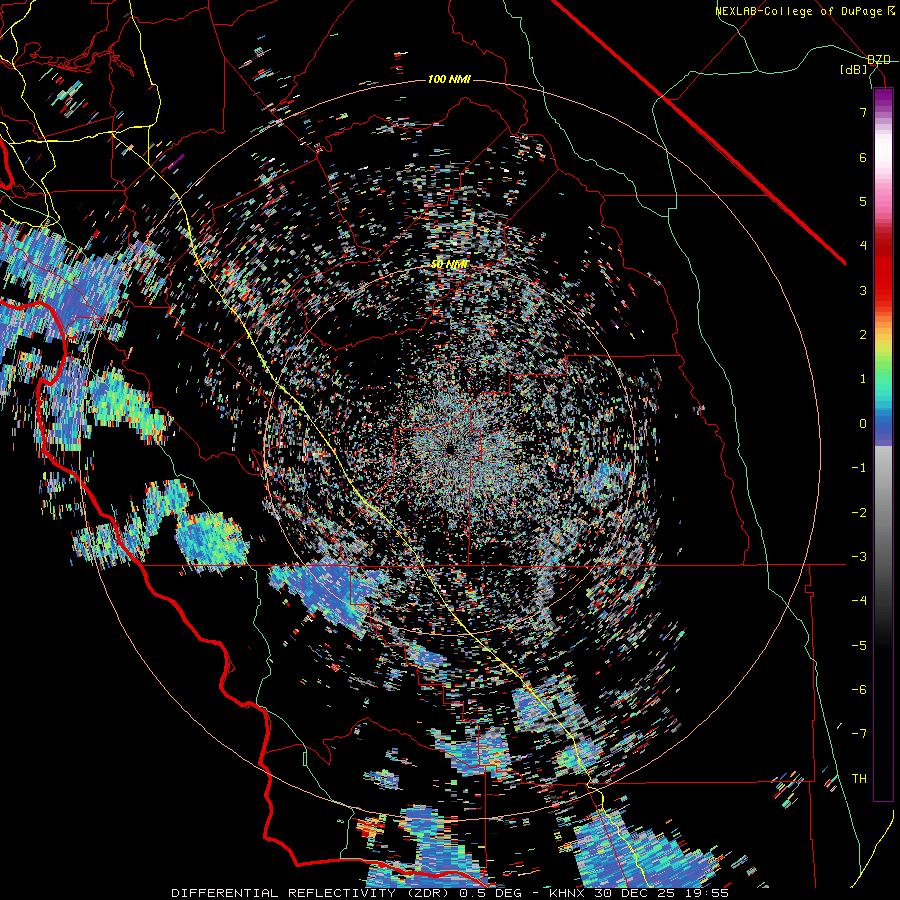Screen dimensions: 900x900
Task: Click the small arrow icon after DuPage
Action: pos(891,11)
